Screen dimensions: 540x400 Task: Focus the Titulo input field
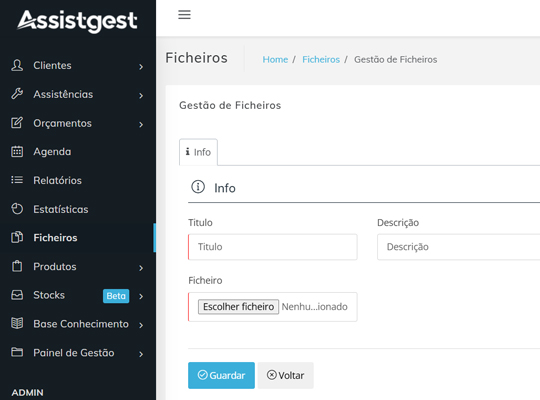pyautogui.click(x=273, y=247)
